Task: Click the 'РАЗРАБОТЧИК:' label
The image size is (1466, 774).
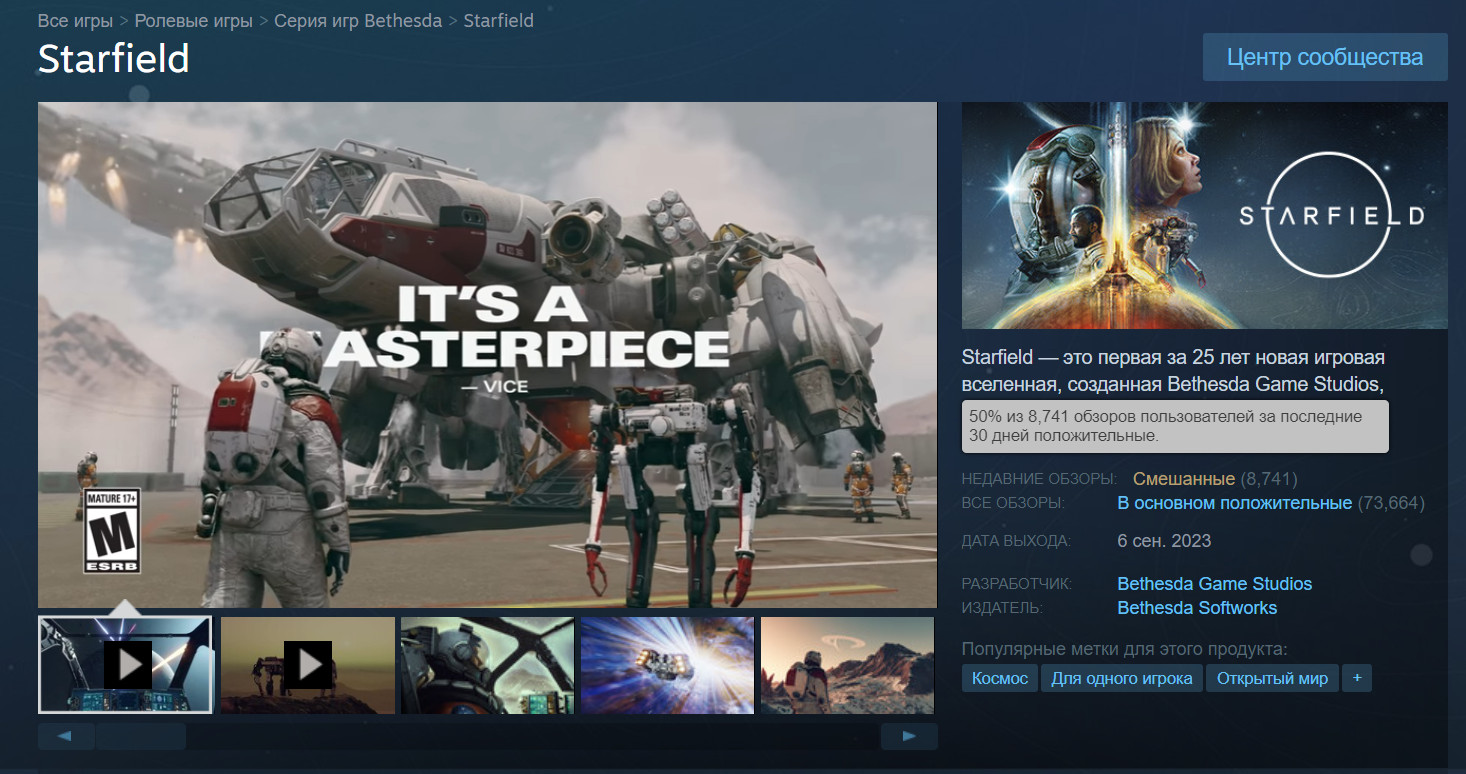Action: 1015,583
